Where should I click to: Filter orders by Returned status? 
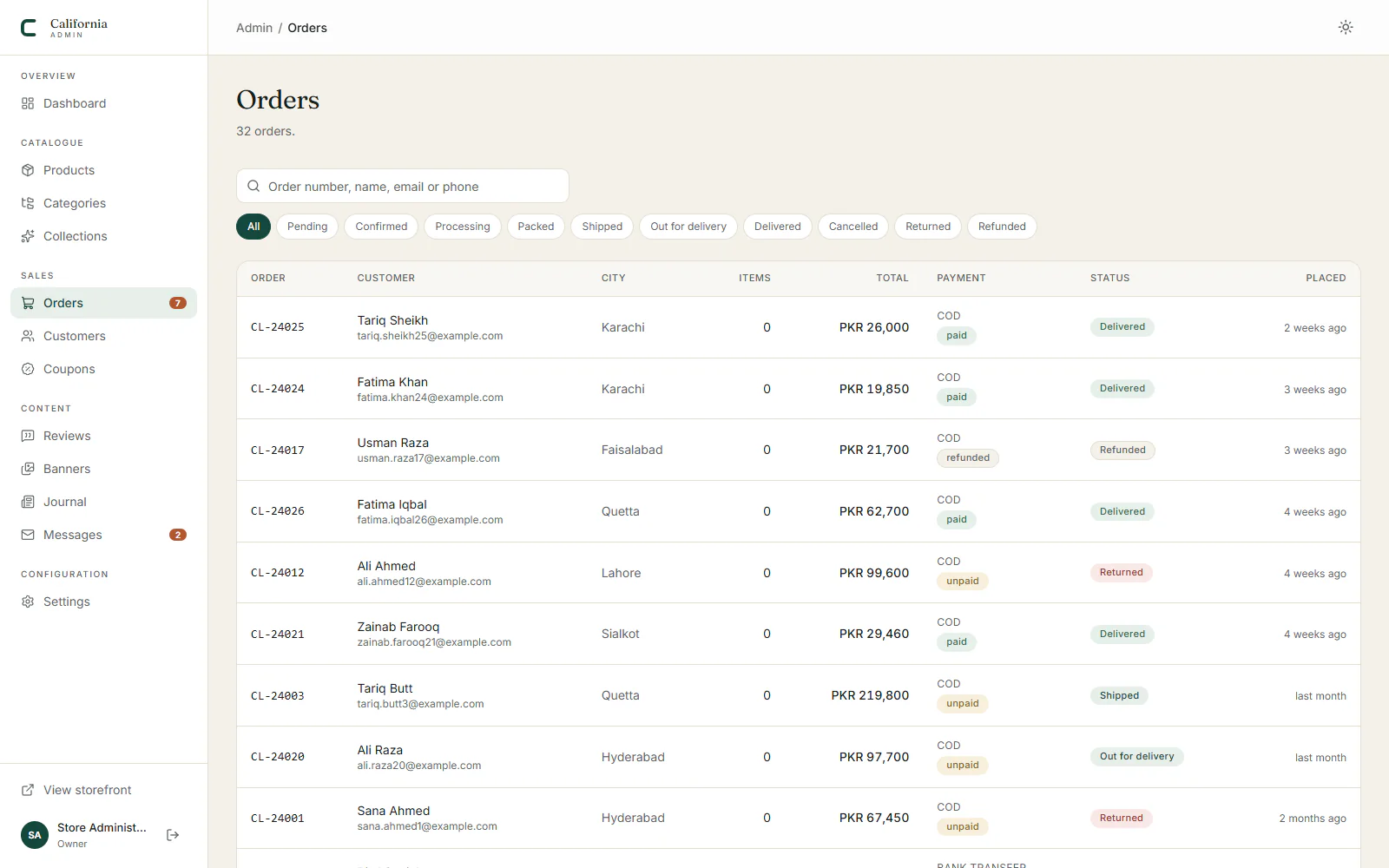(928, 227)
